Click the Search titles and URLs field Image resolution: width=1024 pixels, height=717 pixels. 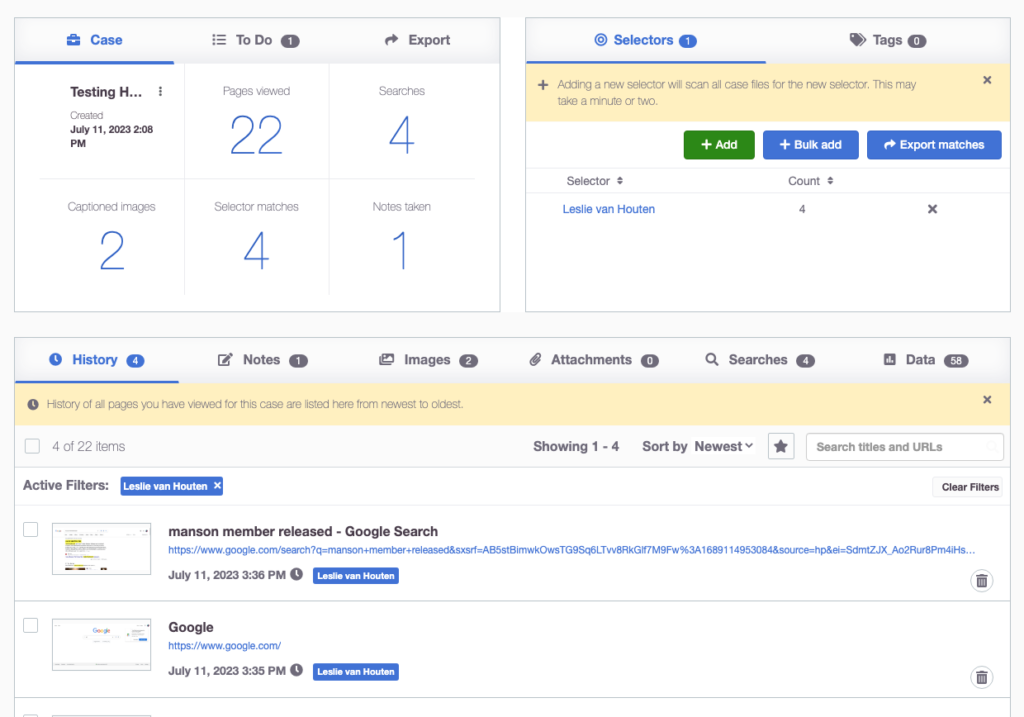(x=904, y=447)
